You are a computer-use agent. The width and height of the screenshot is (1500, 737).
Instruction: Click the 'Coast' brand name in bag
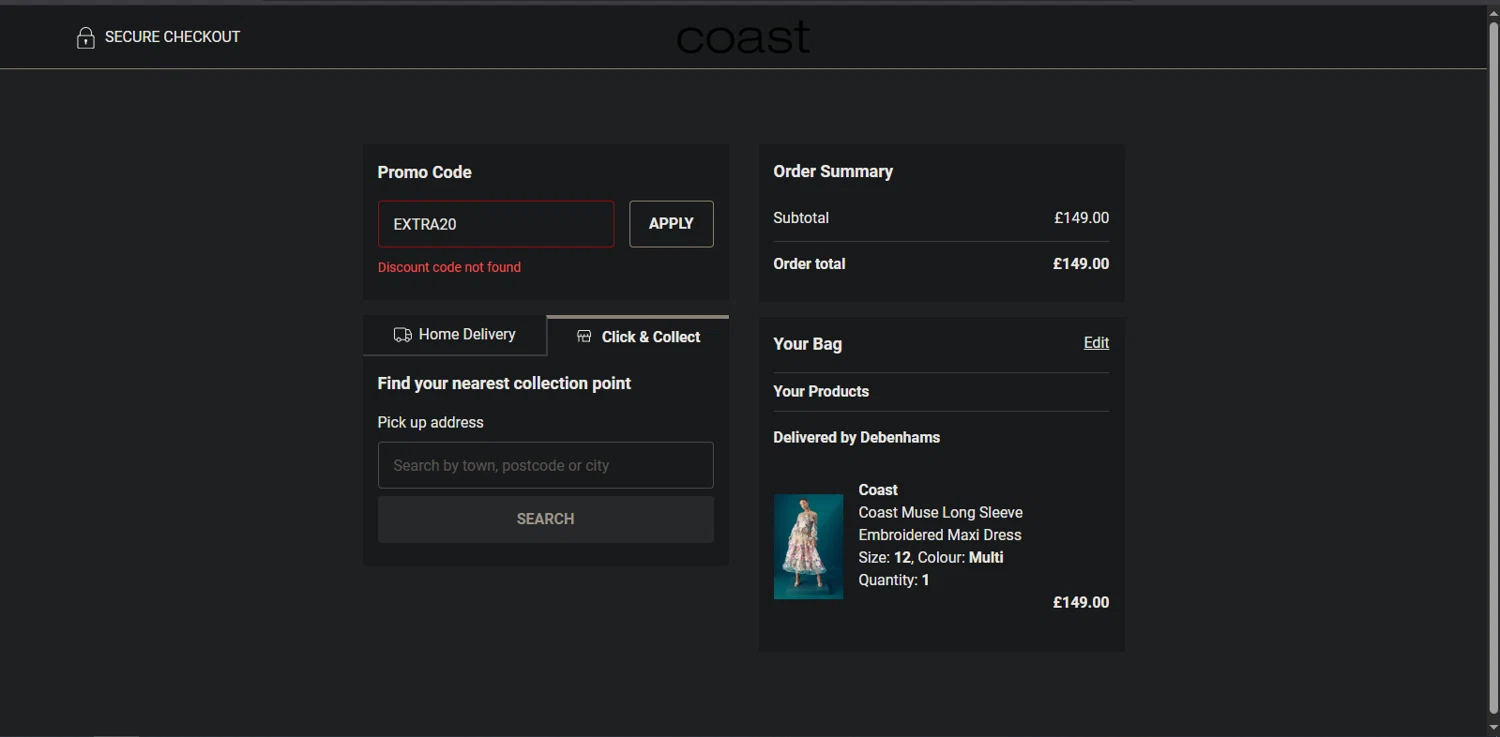click(878, 490)
